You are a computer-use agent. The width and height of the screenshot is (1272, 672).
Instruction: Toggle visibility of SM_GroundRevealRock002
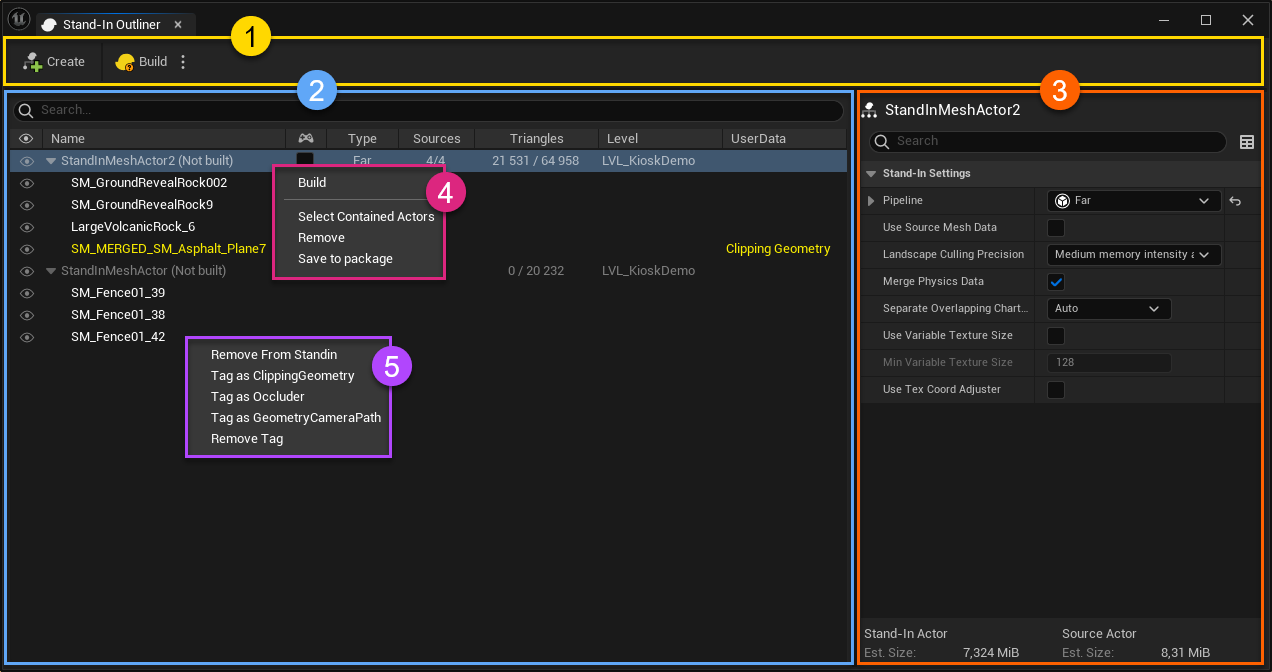(27, 183)
